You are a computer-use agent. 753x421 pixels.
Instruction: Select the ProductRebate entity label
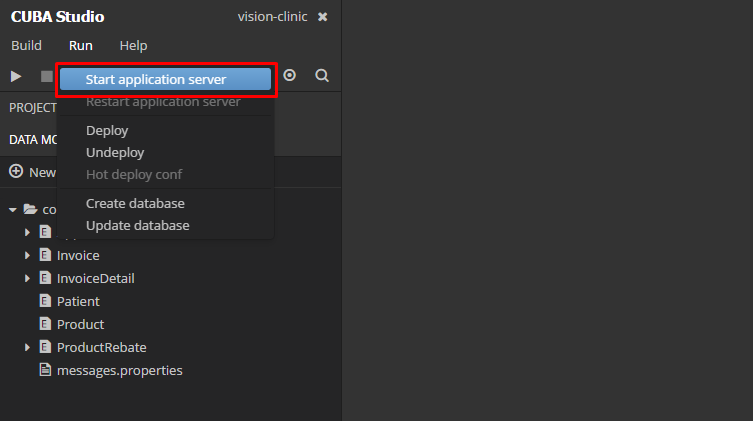[x=101, y=347]
